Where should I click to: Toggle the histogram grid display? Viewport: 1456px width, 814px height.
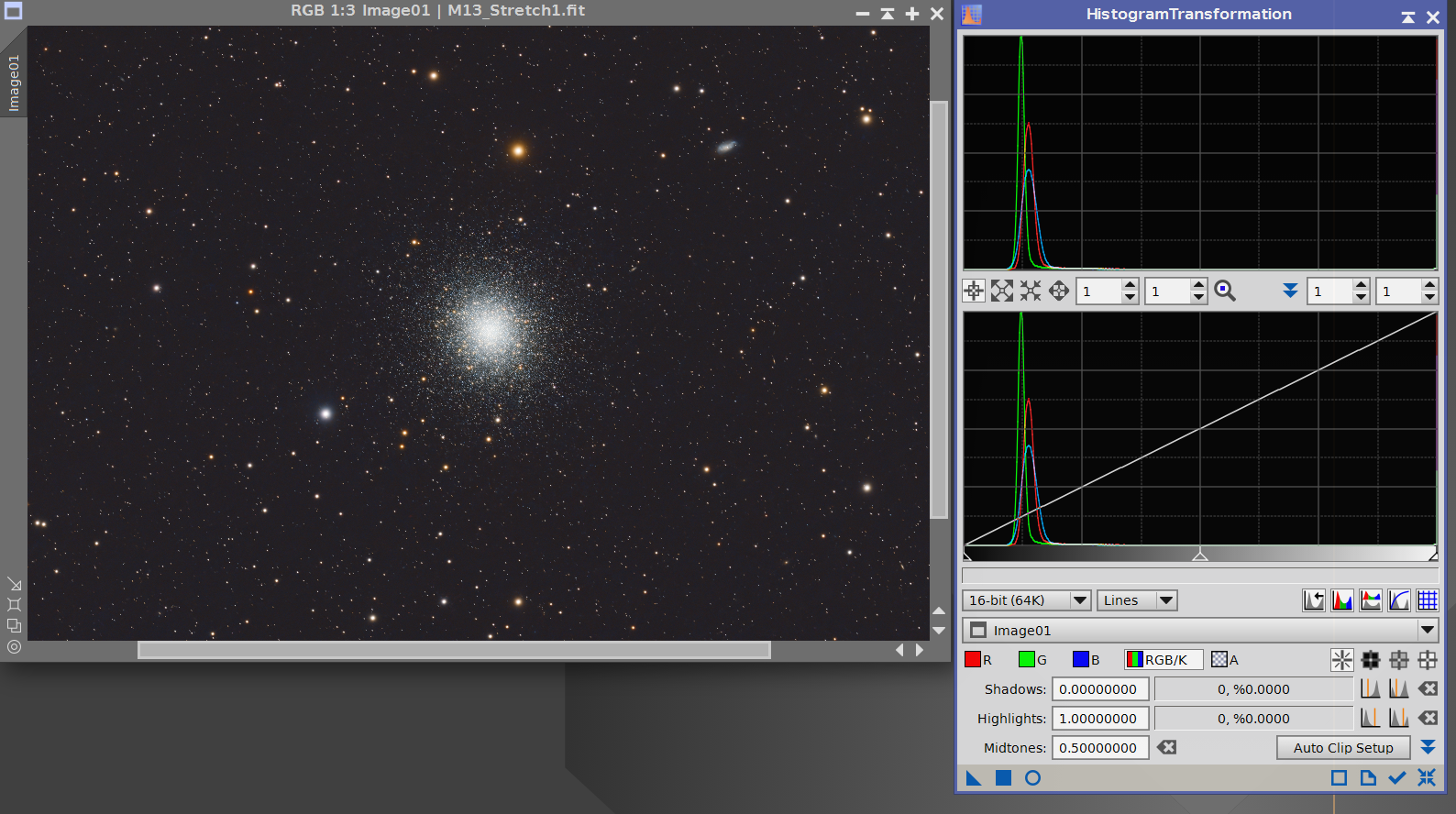pyautogui.click(x=1428, y=600)
